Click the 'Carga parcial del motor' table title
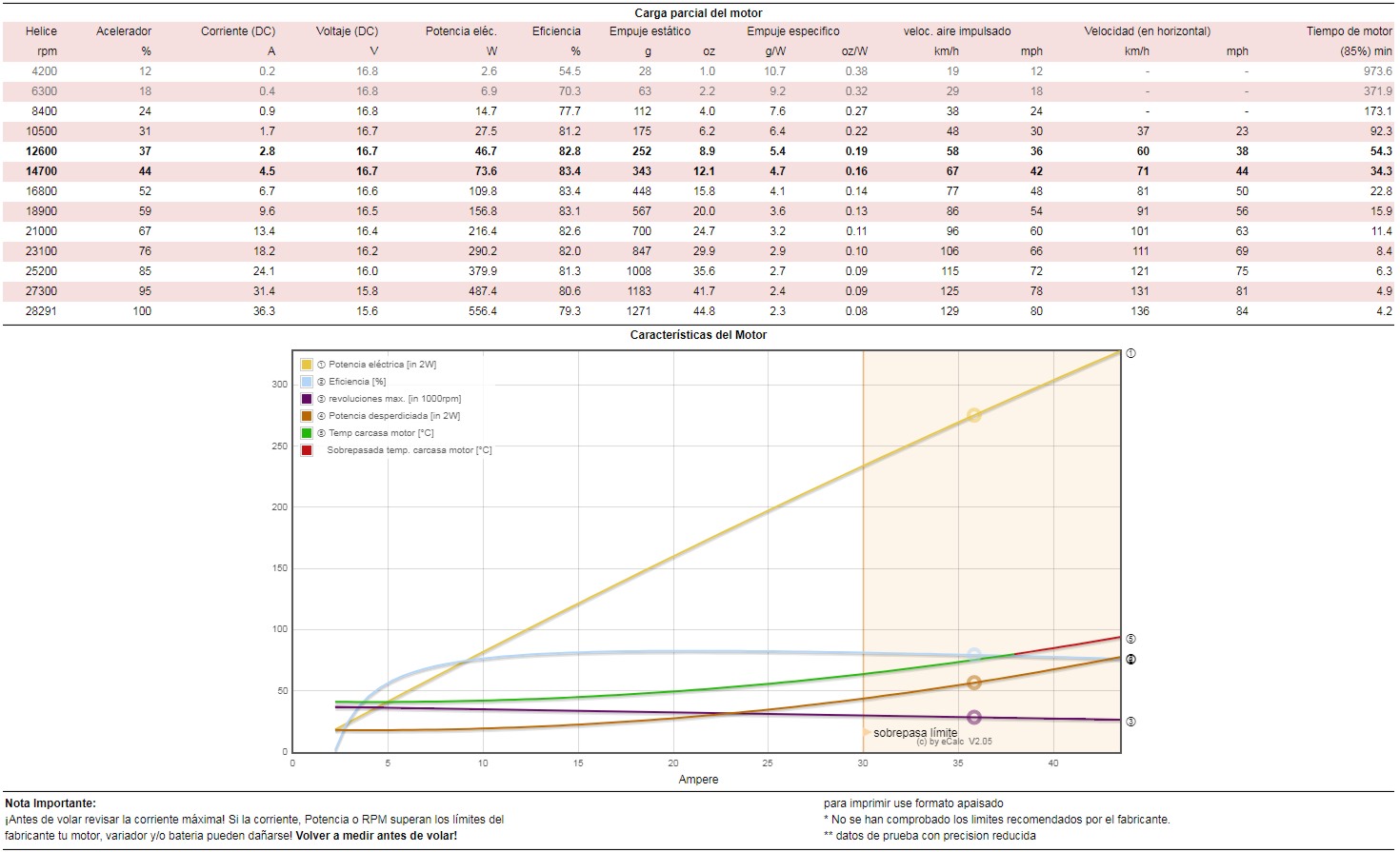This screenshot has width=1400, height=852. tap(698, 13)
